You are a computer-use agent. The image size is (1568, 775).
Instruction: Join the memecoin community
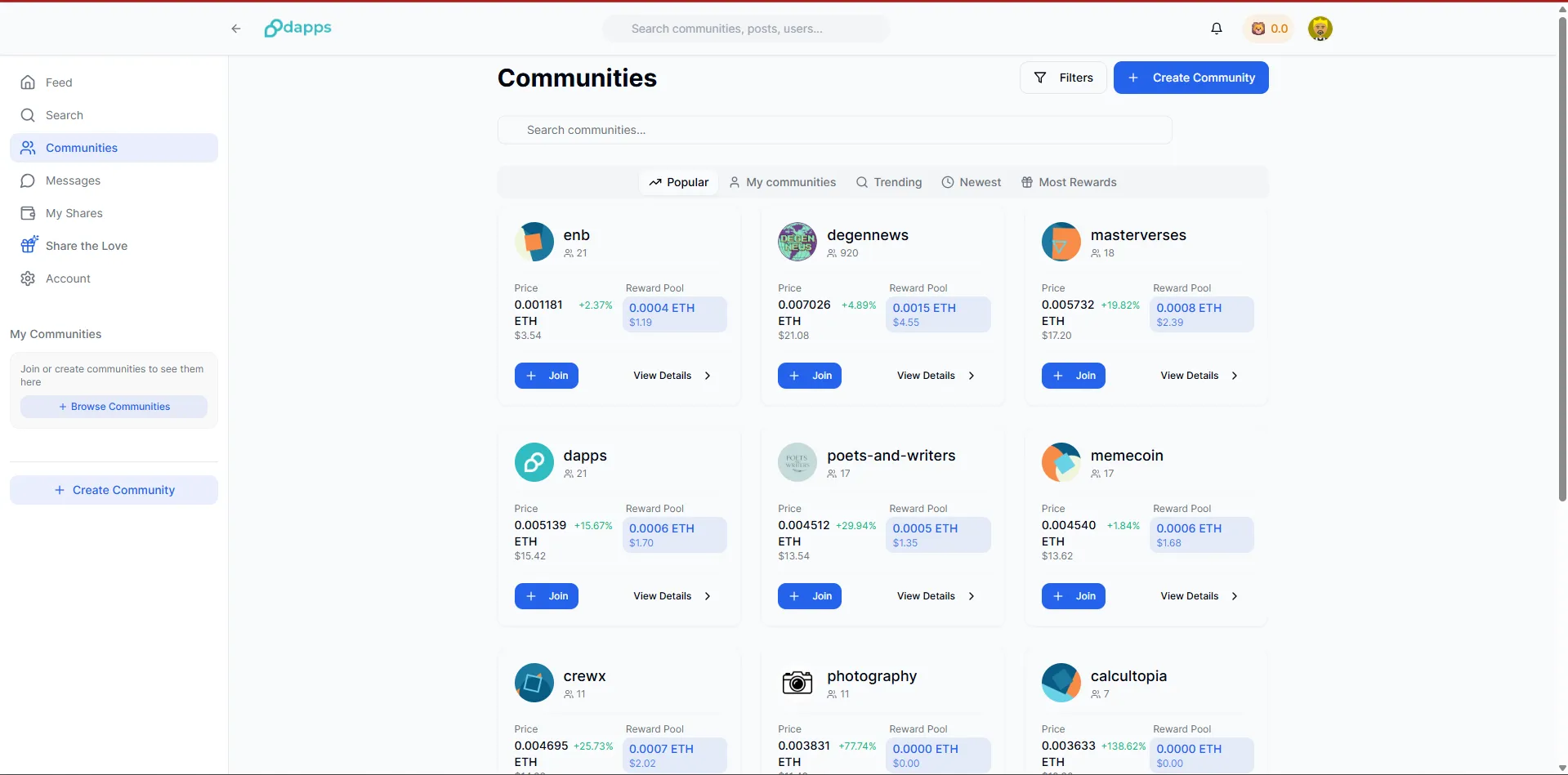1074,596
